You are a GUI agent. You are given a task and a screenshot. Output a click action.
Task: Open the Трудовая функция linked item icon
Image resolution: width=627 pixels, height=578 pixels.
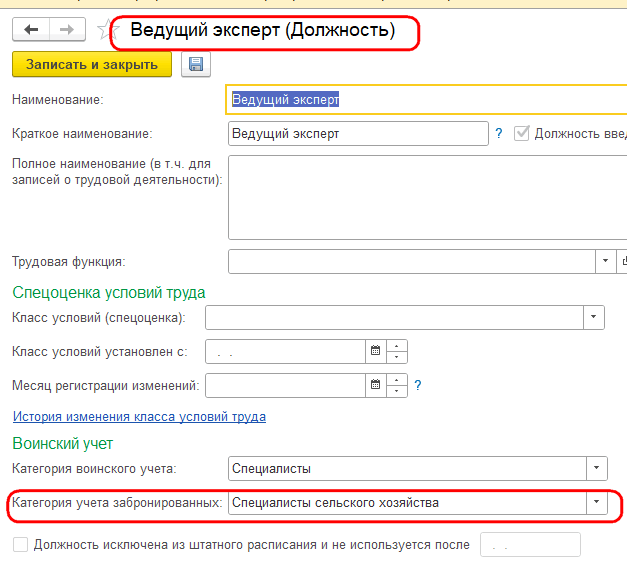click(622, 261)
